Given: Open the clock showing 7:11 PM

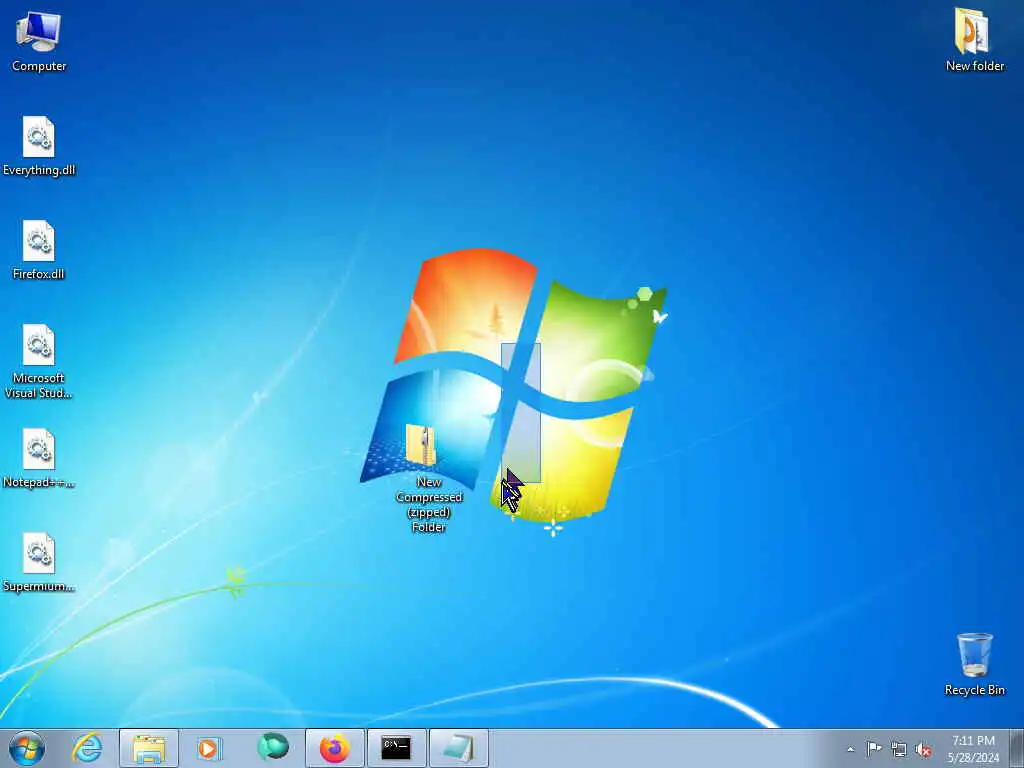Looking at the screenshot, I should (973, 749).
